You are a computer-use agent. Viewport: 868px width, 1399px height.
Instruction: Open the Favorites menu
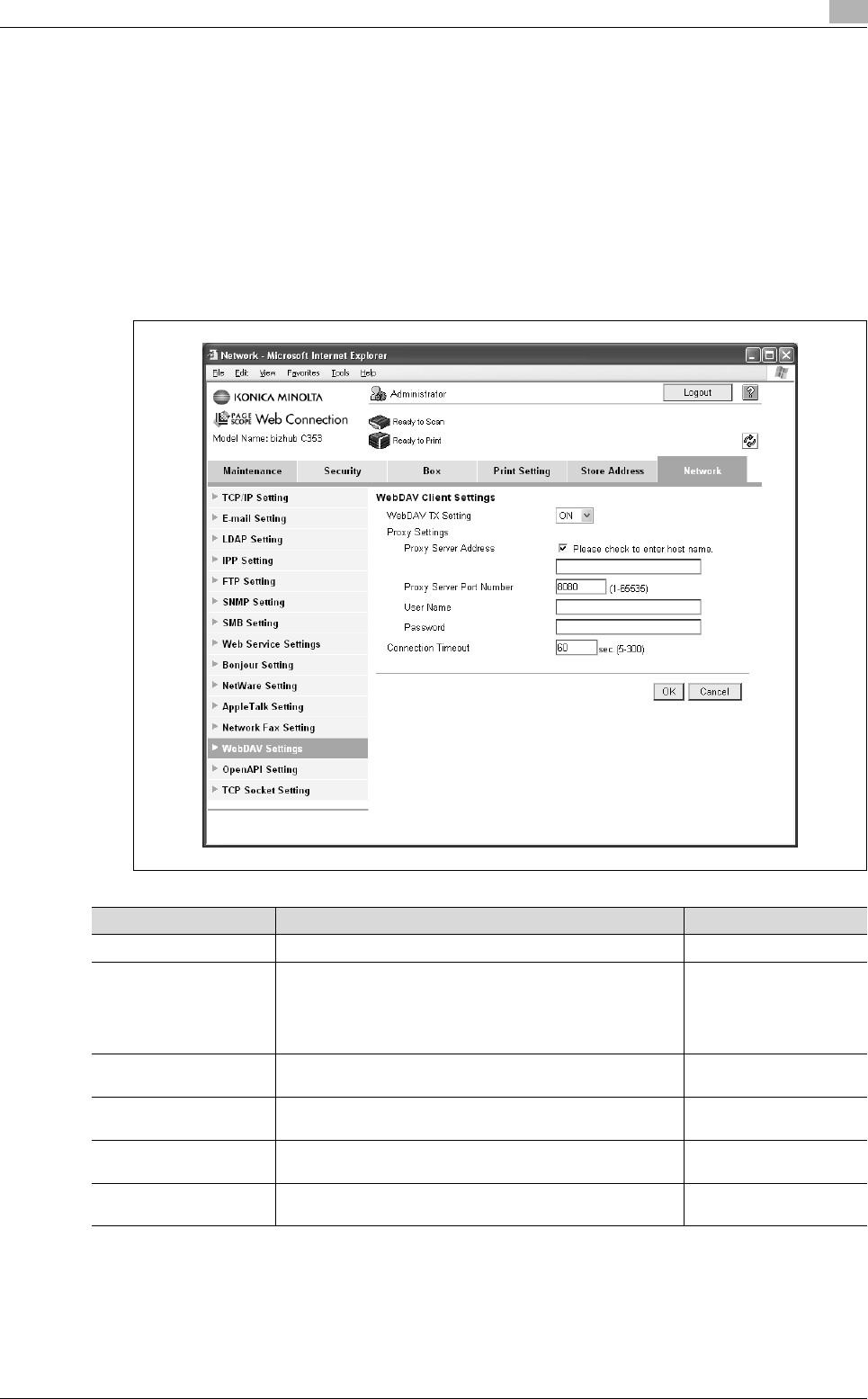tap(304, 372)
